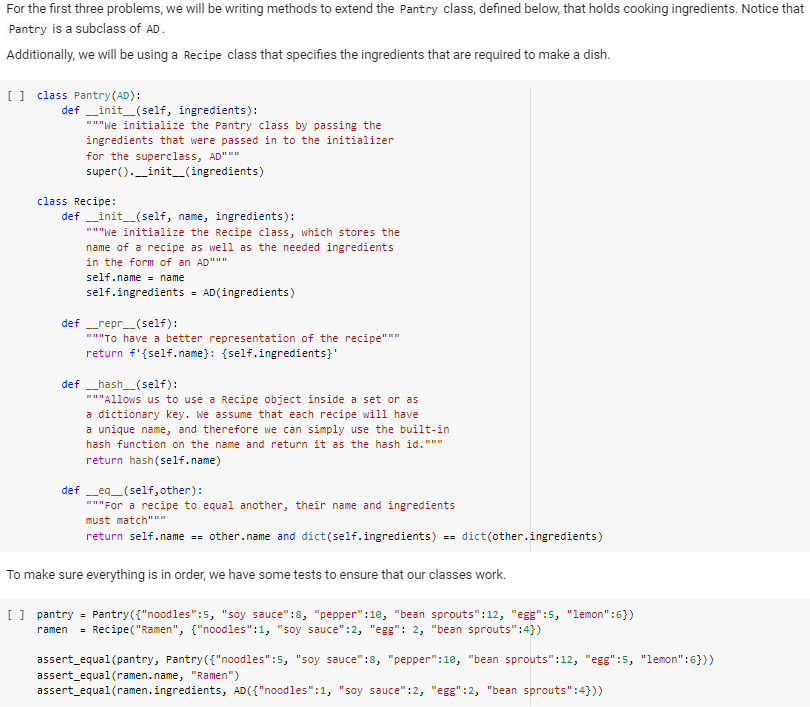Click the 'ramen = Recipe("Ramen"...' line
This screenshot has width=810, height=707.
tap(289, 630)
